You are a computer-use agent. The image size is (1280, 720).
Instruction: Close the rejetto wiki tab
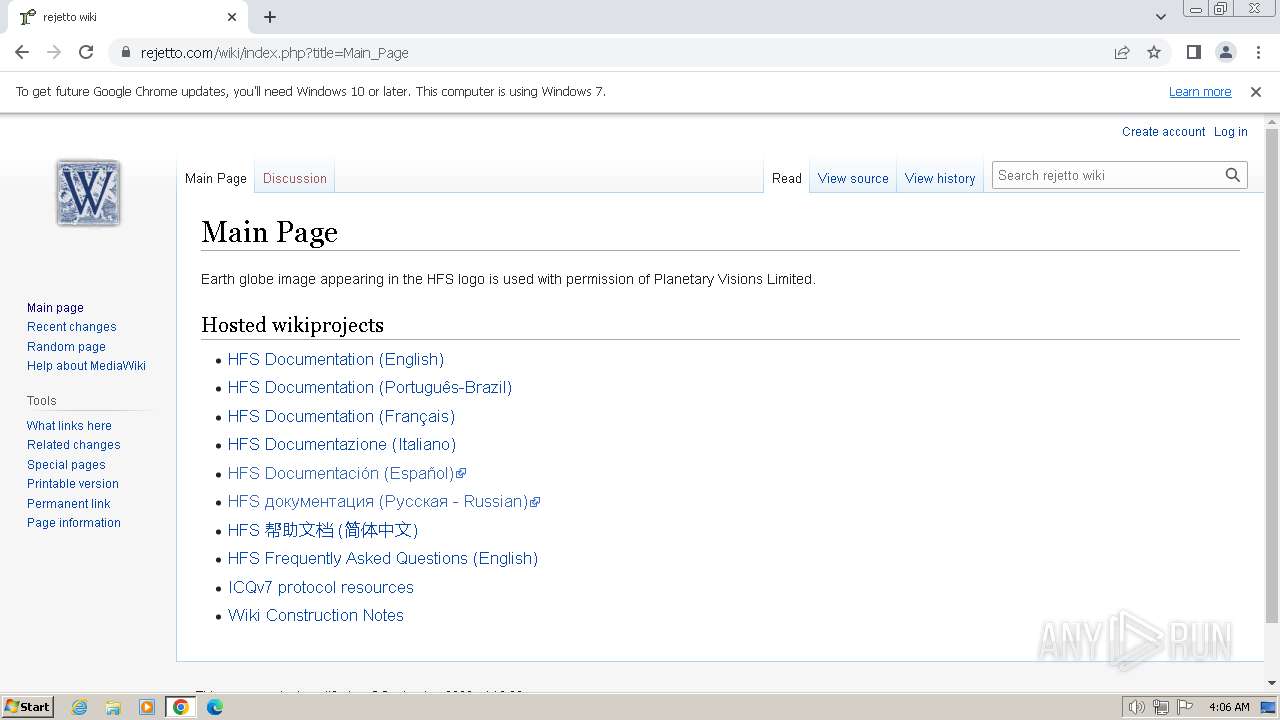(232, 17)
